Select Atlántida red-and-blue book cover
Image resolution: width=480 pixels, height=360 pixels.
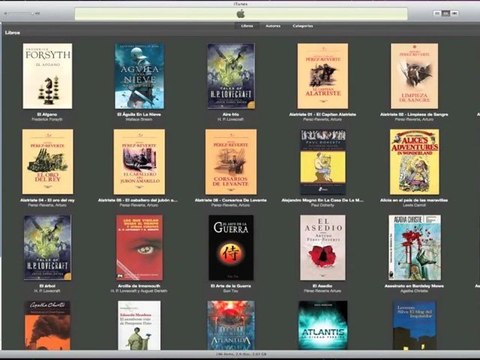231,325
